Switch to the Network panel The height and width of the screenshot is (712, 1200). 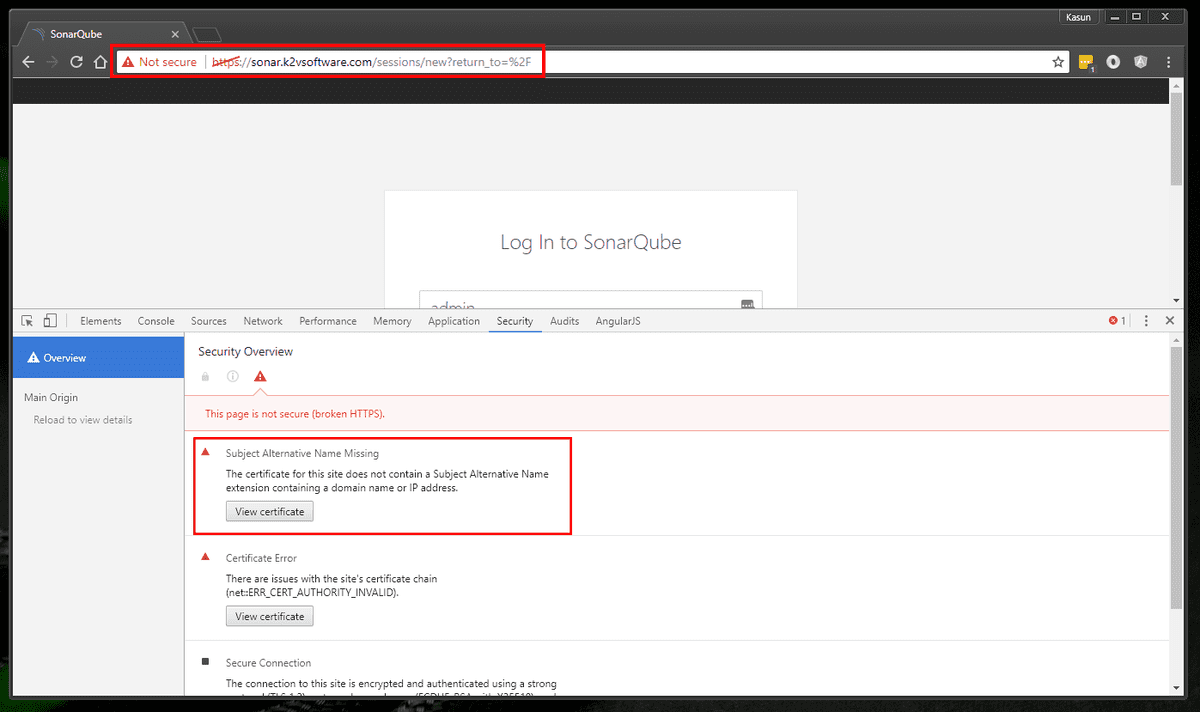point(262,320)
